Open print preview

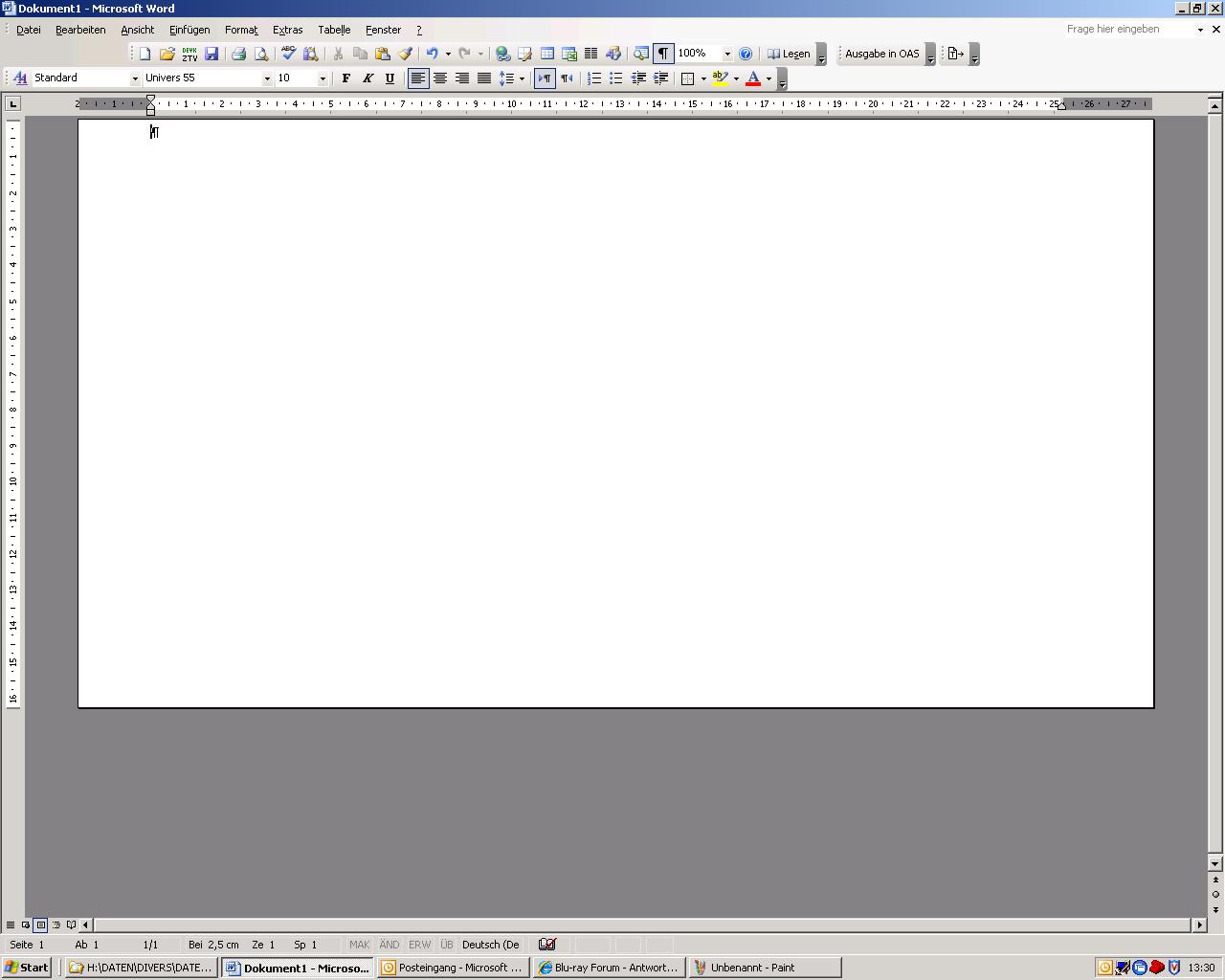(260, 54)
